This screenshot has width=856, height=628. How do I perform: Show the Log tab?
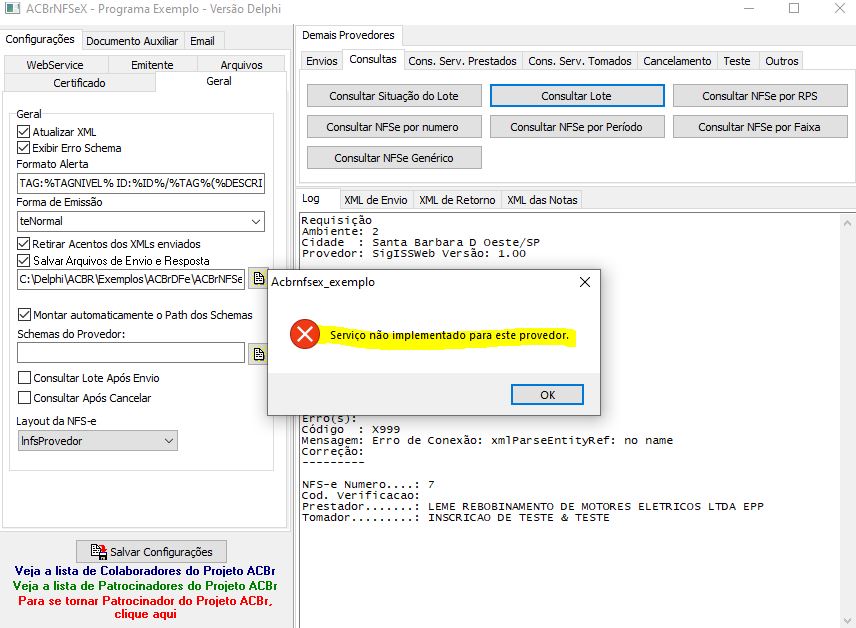point(311,198)
